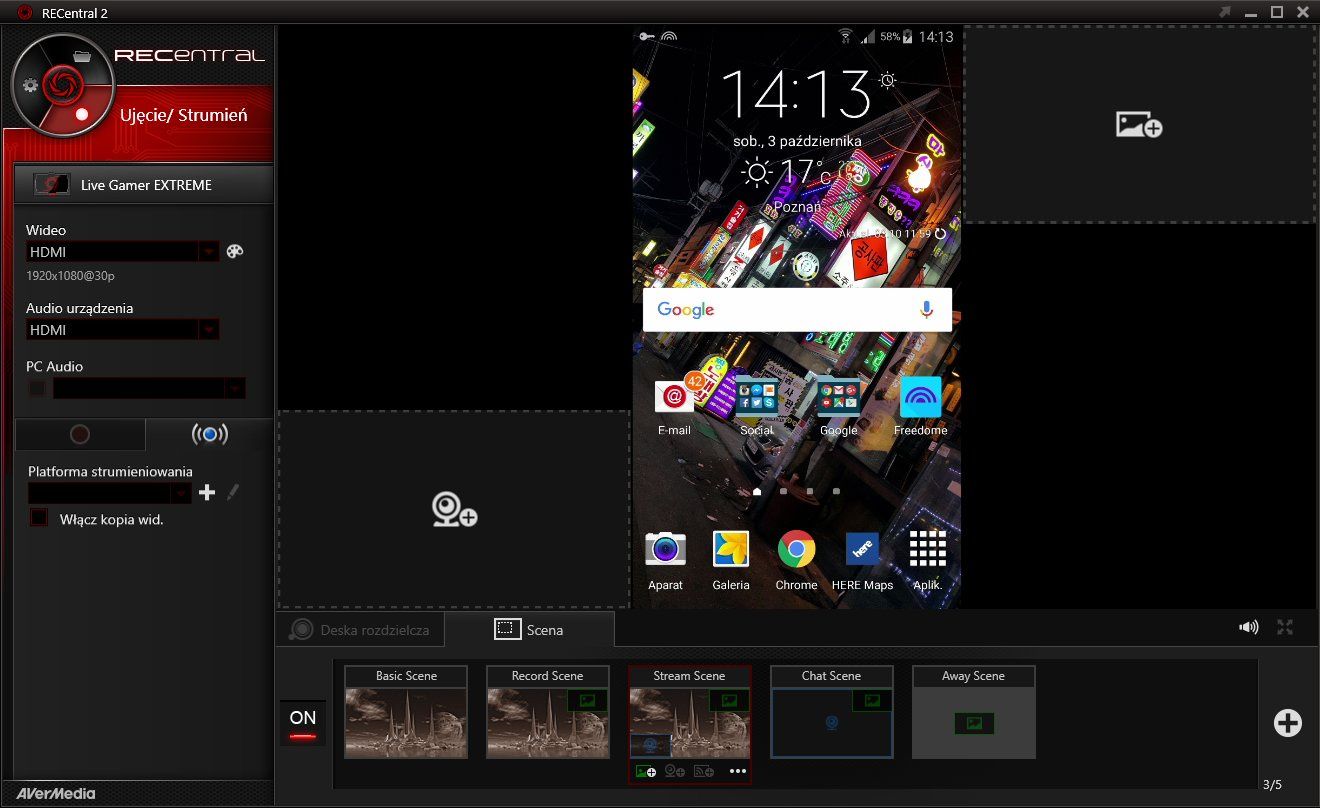Viewport: 1320px width, 808px height.
Task: Select the Stream Scene thumbnail
Action: pyautogui.click(x=690, y=712)
